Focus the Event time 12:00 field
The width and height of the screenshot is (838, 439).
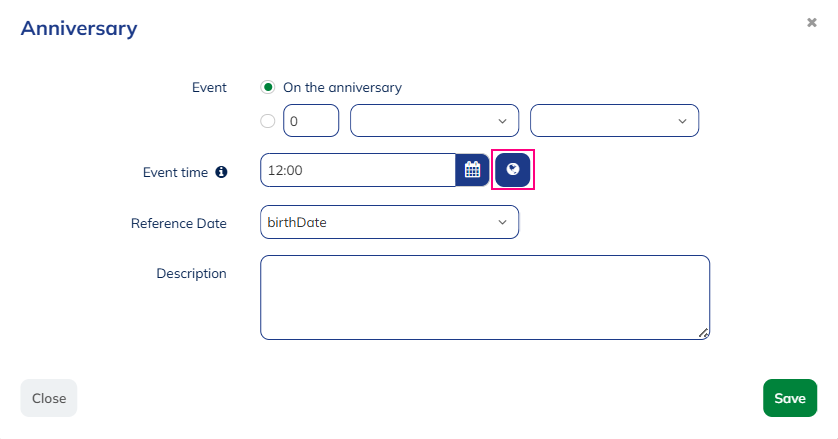coord(358,170)
